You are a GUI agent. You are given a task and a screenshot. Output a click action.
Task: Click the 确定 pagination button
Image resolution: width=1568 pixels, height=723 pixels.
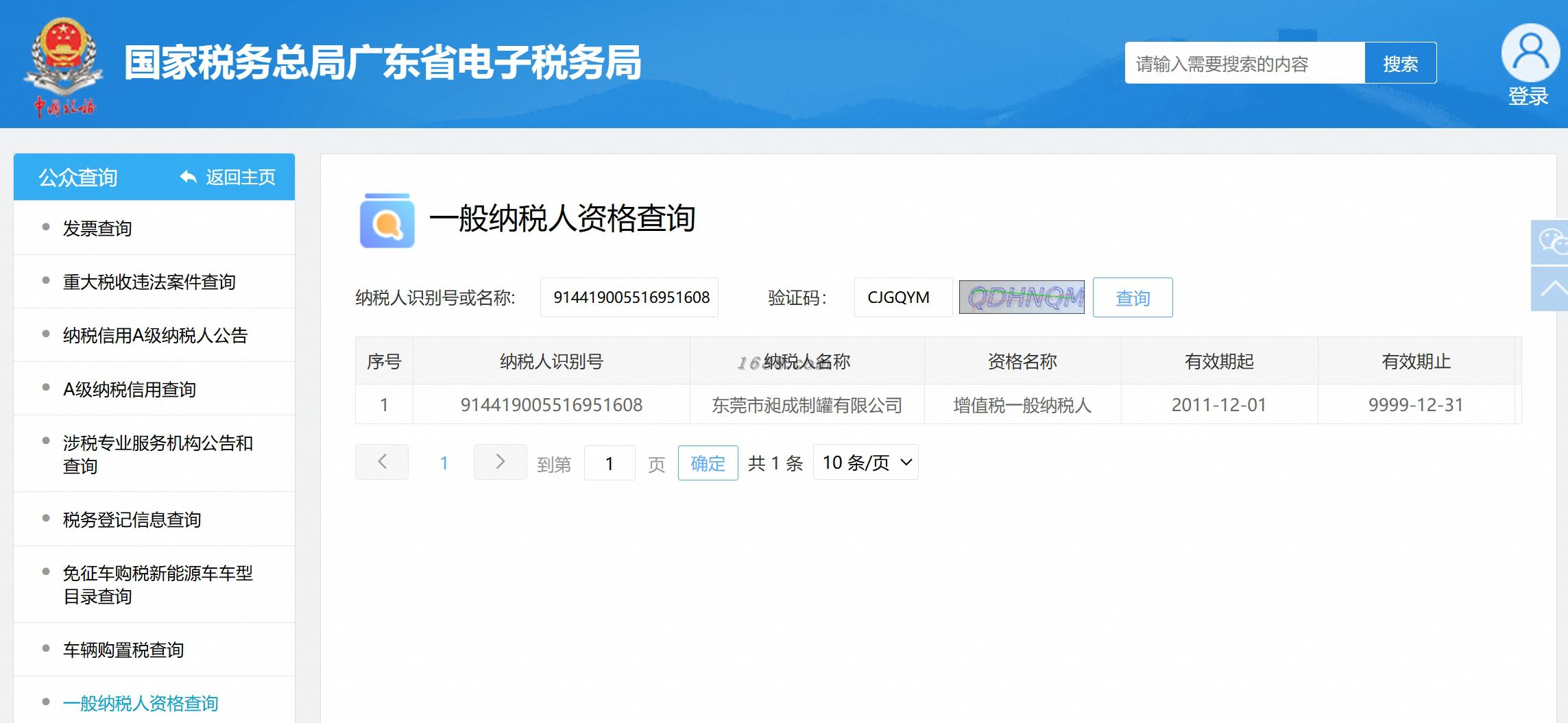click(x=708, y=463)
